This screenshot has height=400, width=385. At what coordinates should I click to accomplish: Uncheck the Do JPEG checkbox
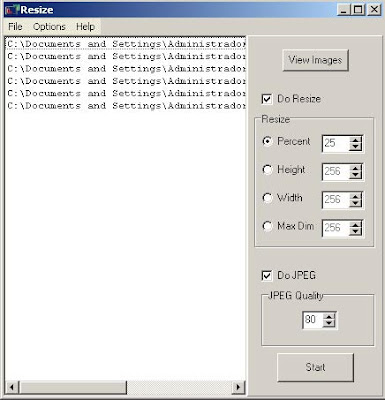tap(267, 276)
